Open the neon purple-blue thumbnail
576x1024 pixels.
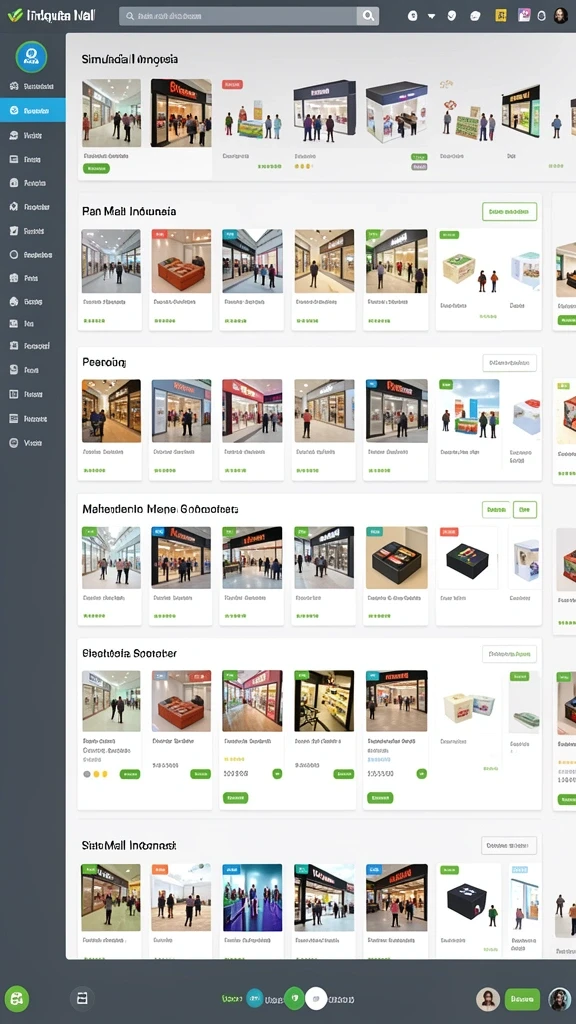(252, 897)
